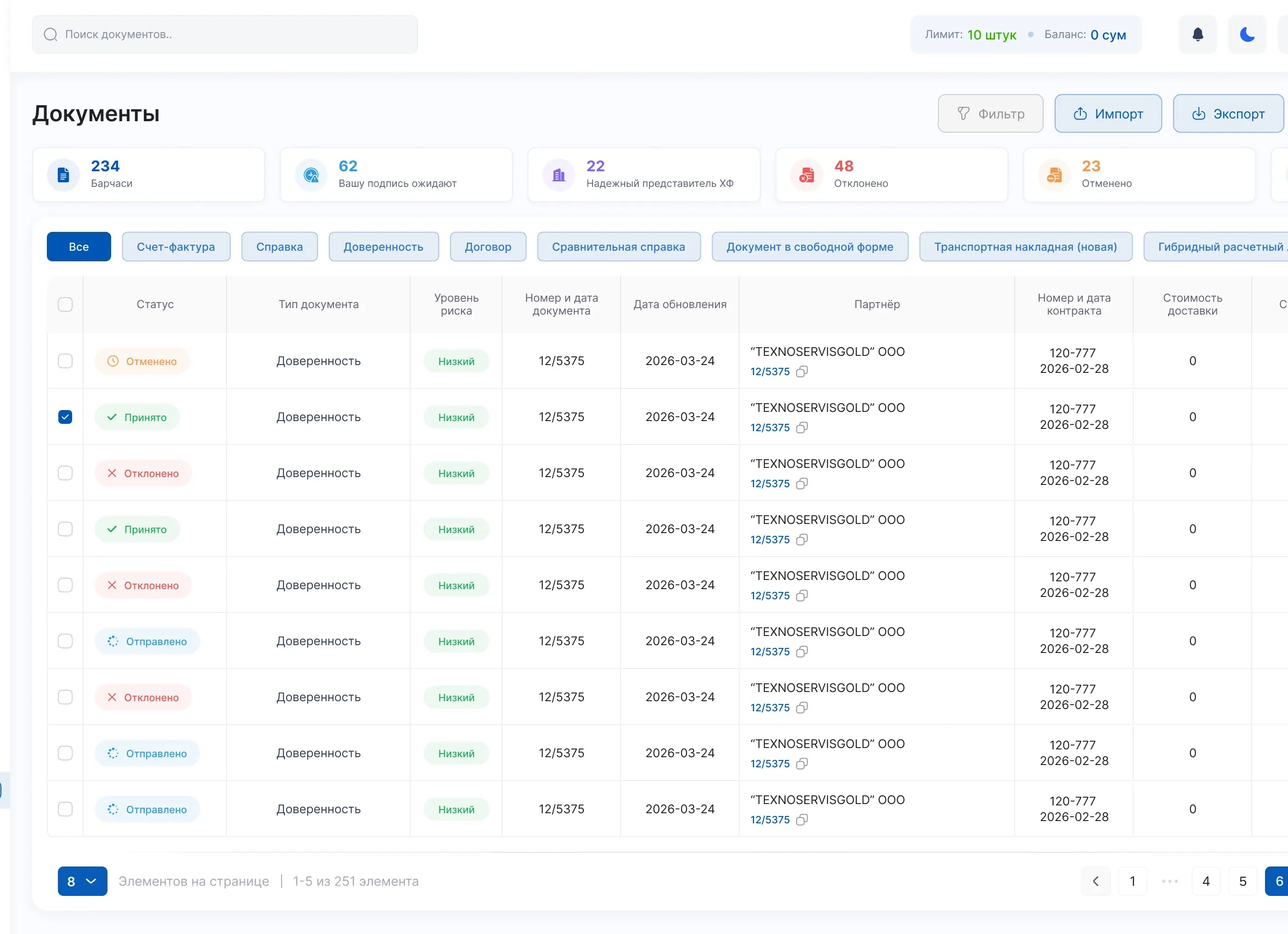Image resolution: width=1288 pixels, height=934 pixels.
Task: Toggle the select-all header checkbox
Action: point(65,304)
